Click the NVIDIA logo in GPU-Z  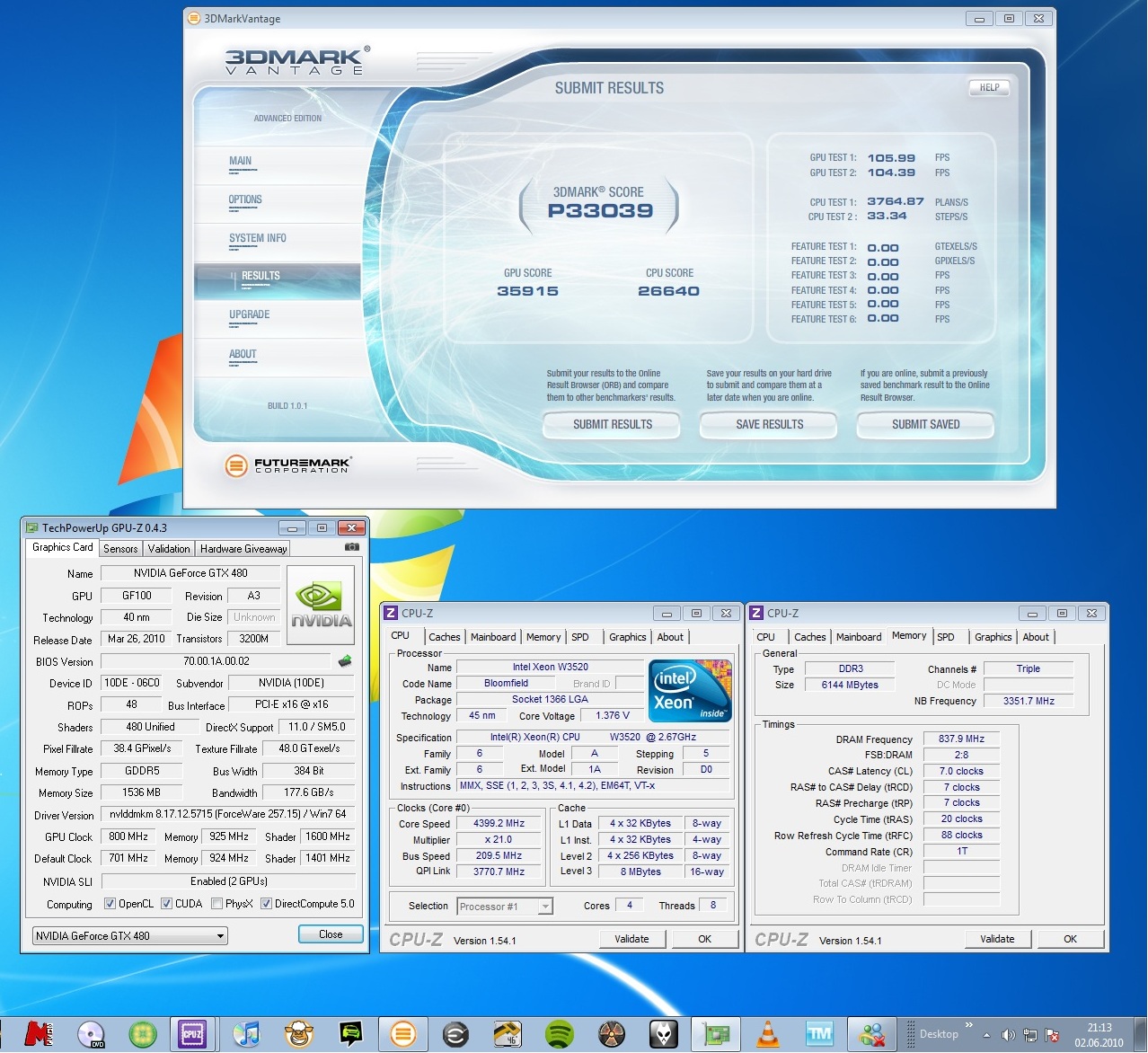pyautogui.click(x=321, y=605)
